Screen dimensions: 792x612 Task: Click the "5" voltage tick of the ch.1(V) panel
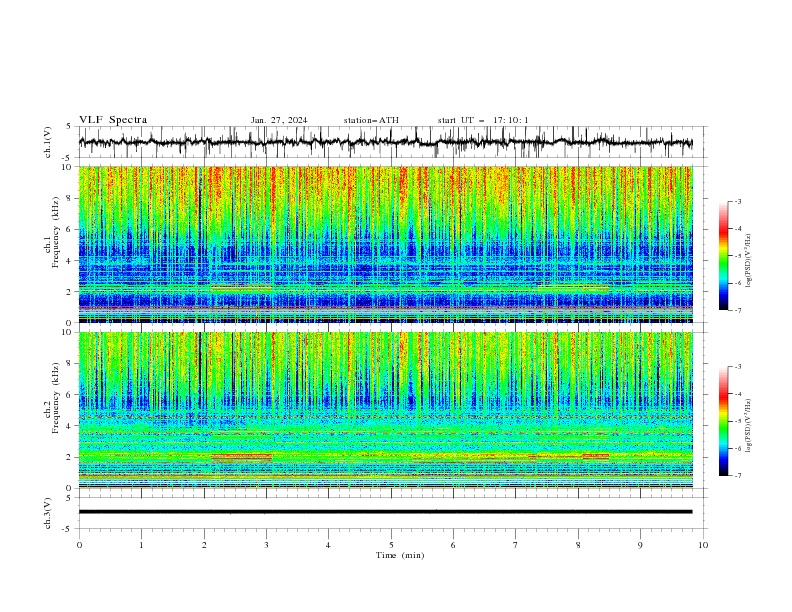click(x=68, y=127)
